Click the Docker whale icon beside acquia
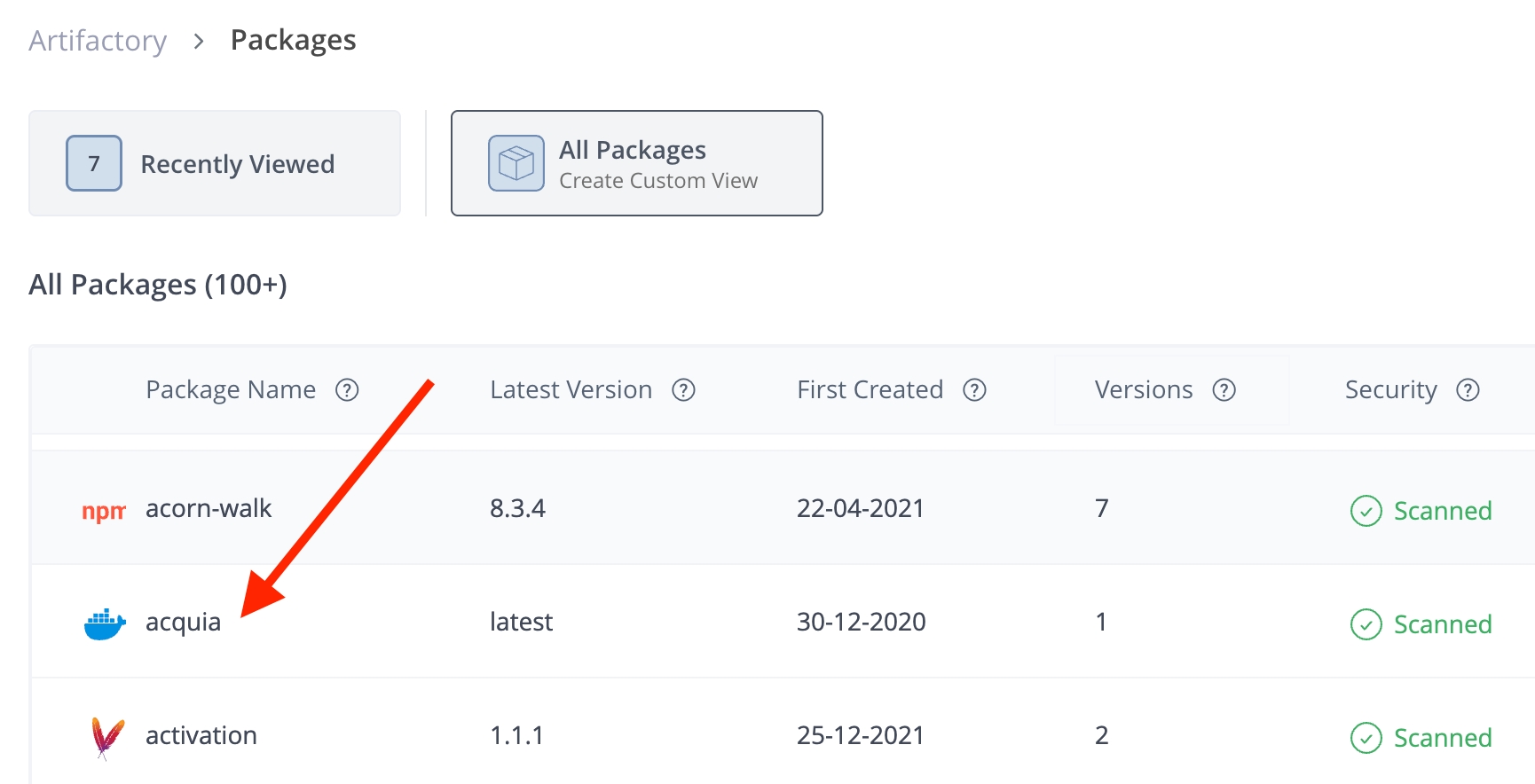The height and width of the screenshot is (784, 1535). coord(104,623)
